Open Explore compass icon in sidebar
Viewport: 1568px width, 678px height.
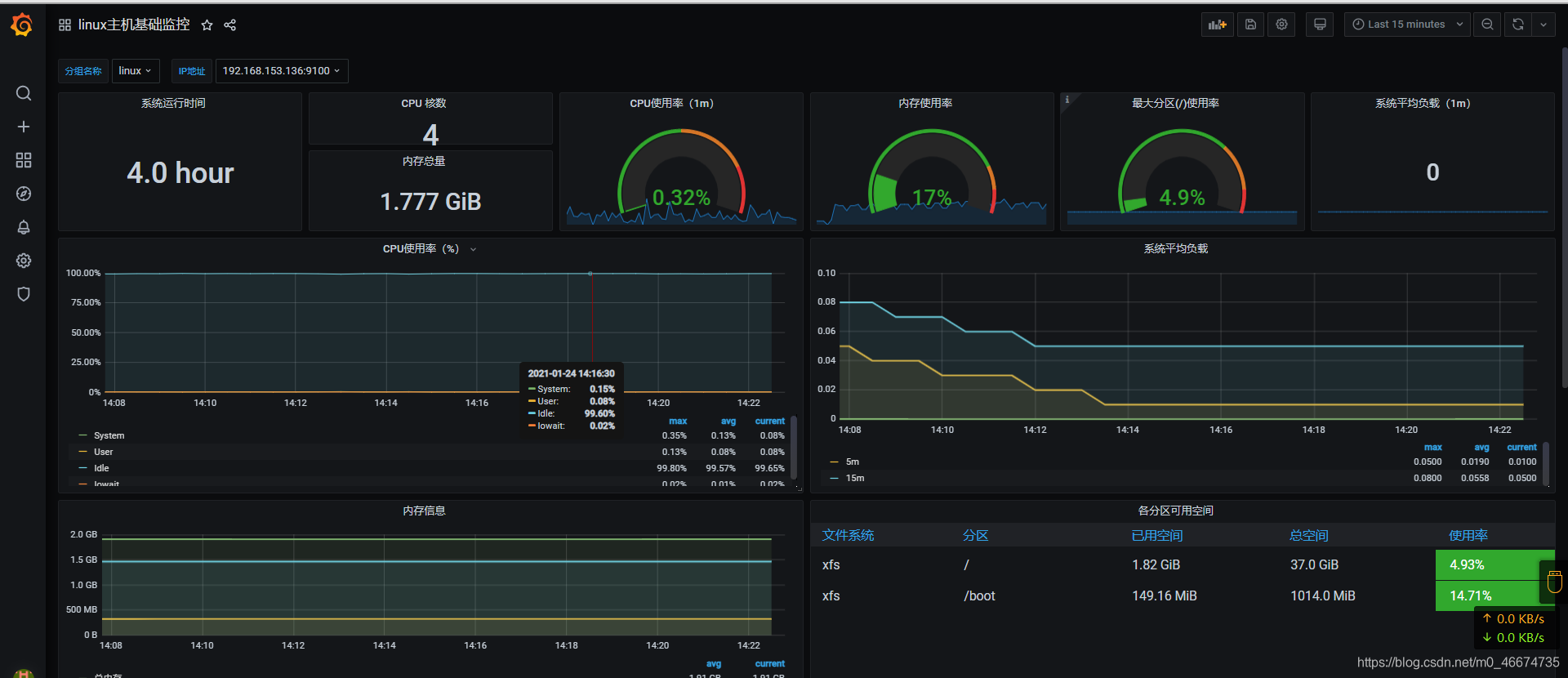24,194
